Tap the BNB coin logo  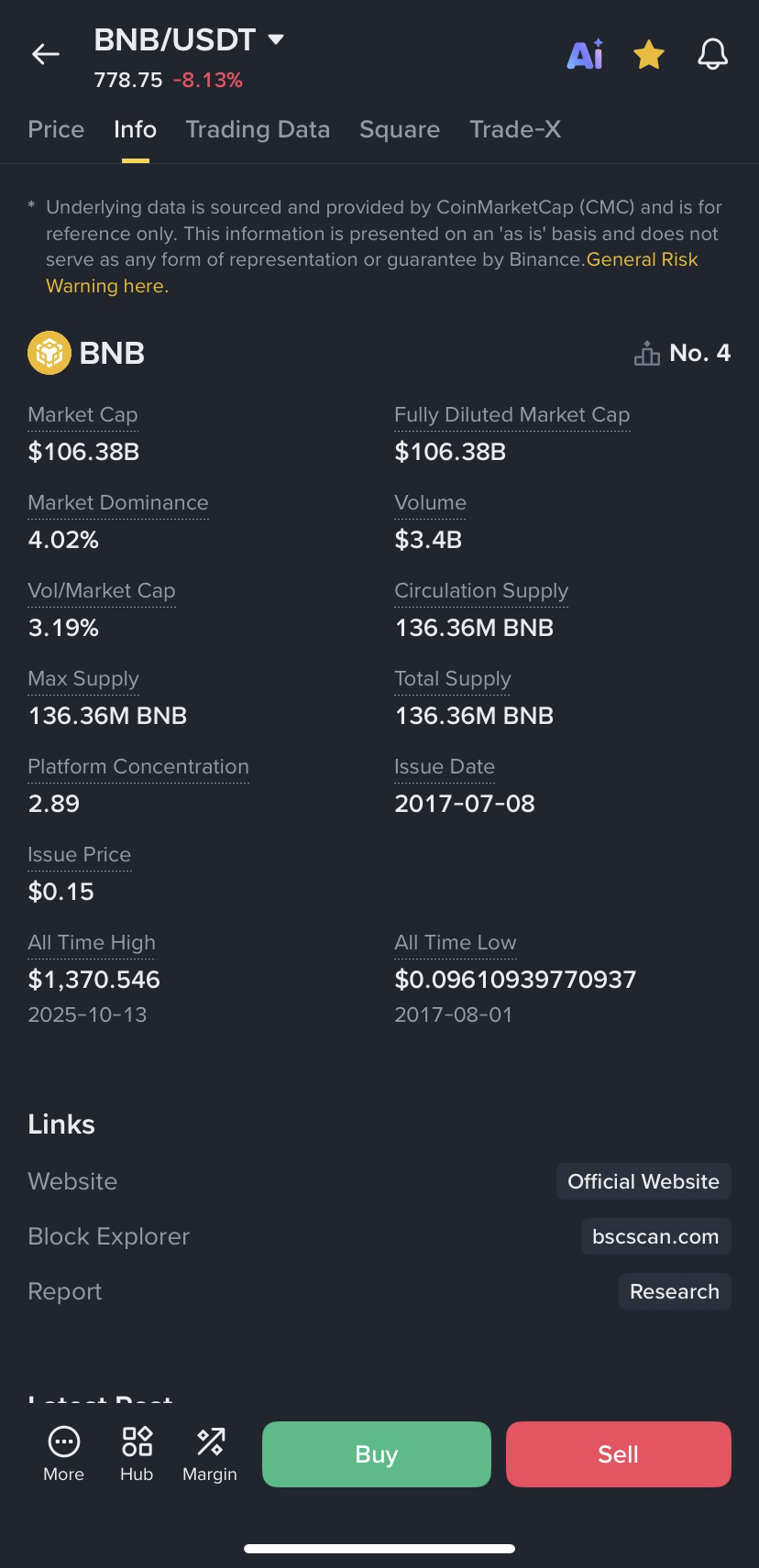(x=49, y=353)
